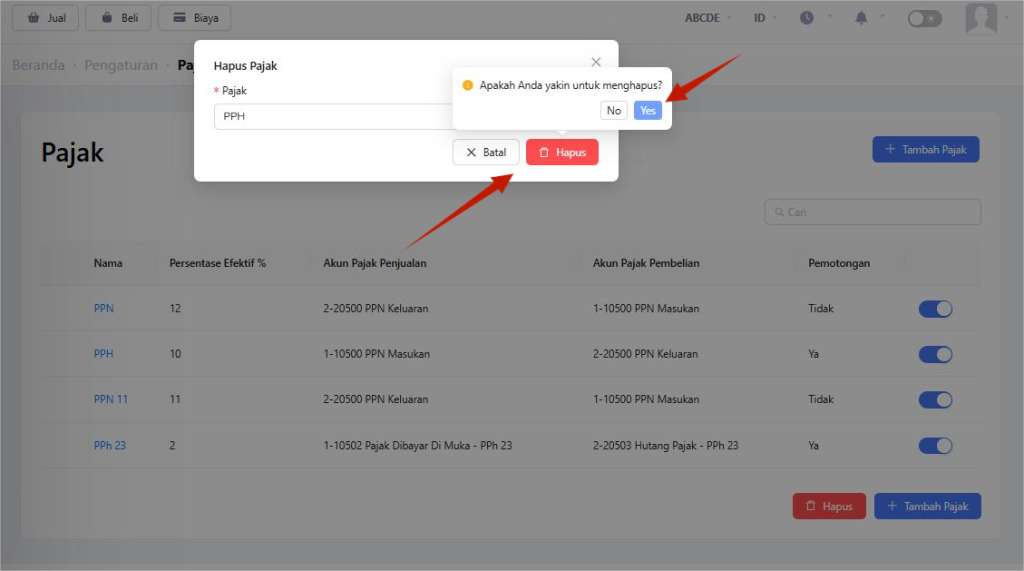Go to Beranda in the breadcrumb
This screenshot has height=571, width=1024.
(x=38, y=65)
